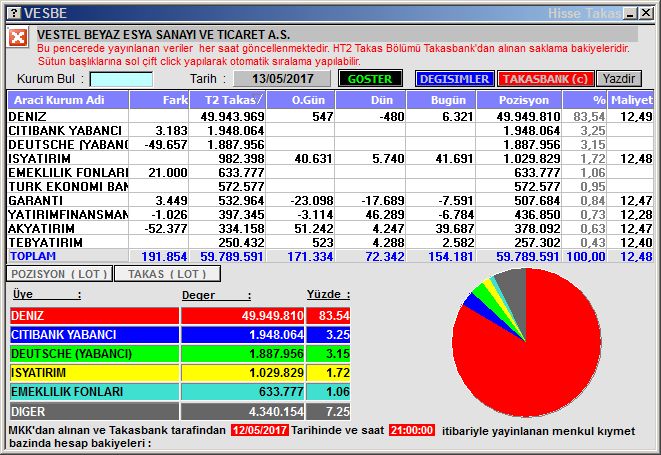Click the date stamp 12/05/2017 at bottom
661x455 pixels.
260,430
